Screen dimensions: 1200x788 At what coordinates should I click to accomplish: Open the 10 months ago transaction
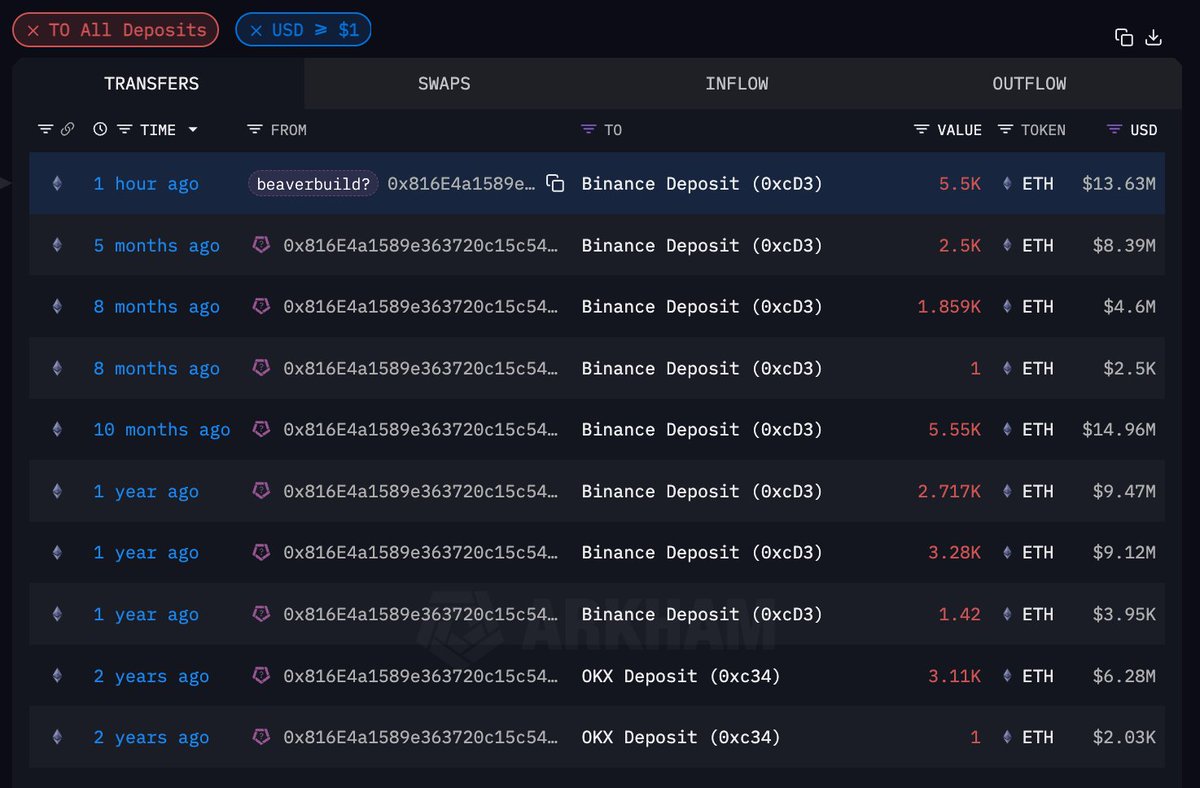(162, 430)
